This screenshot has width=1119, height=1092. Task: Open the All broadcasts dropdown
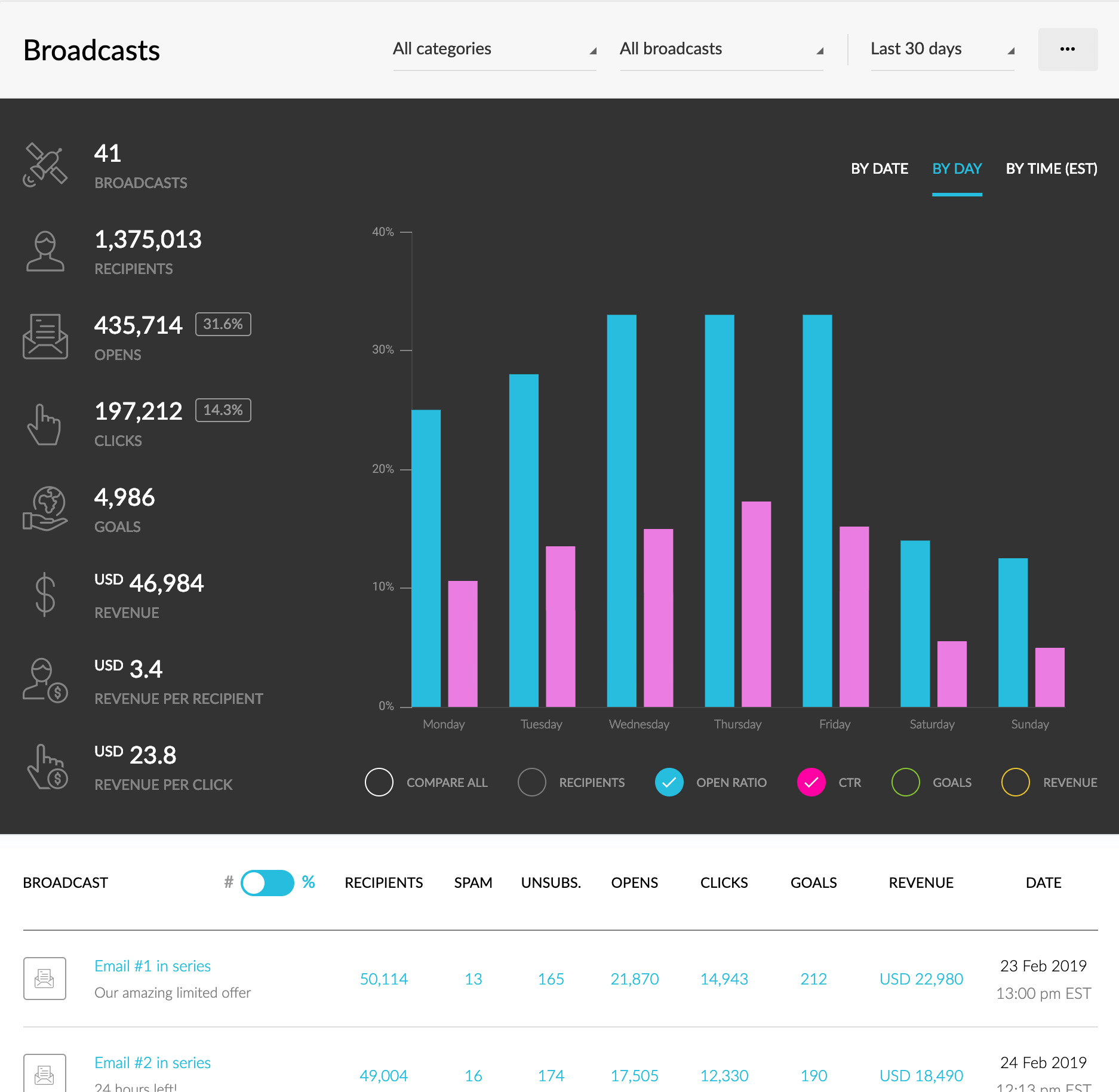point(721,50)
